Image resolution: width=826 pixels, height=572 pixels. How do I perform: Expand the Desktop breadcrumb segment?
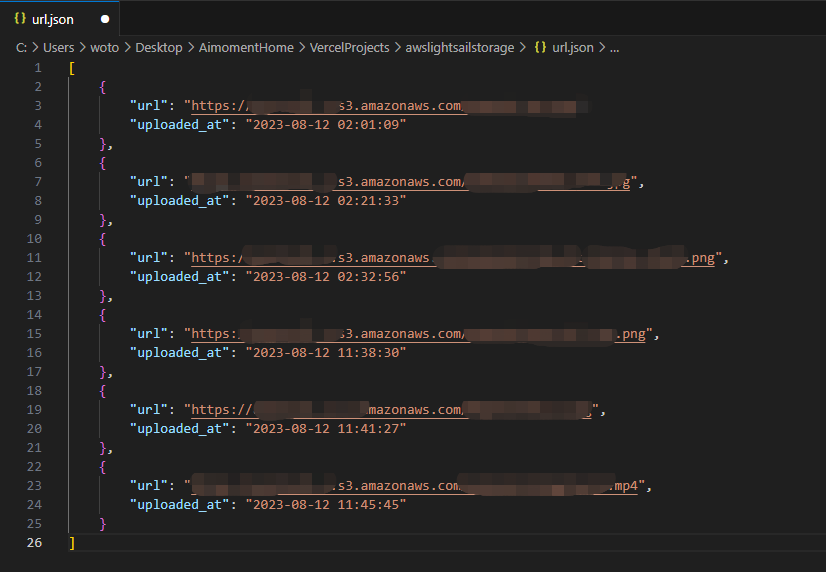[158, 47]
